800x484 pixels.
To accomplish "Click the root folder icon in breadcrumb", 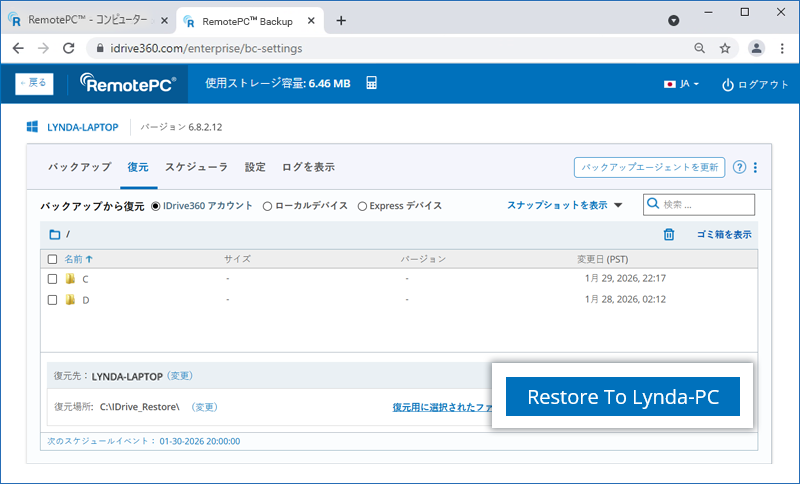I will (55, 235).
